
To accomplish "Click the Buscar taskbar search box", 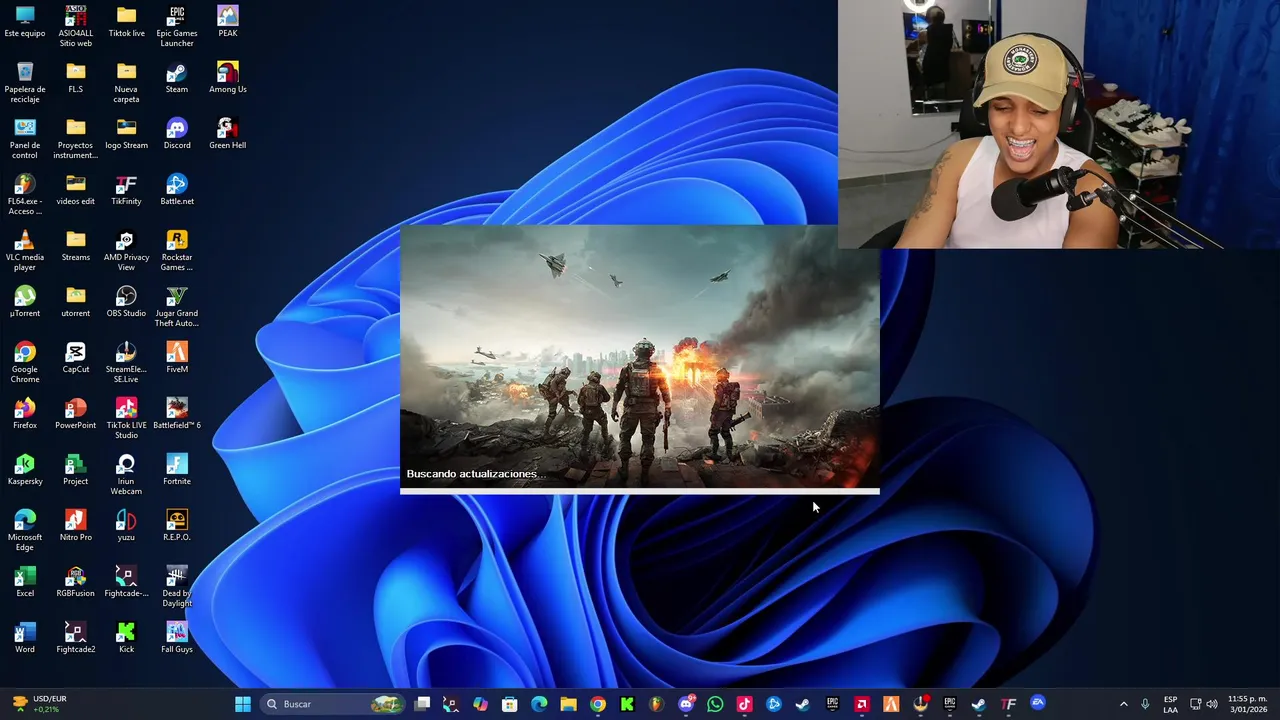I will pyautogui.click(x=333, y=704).
